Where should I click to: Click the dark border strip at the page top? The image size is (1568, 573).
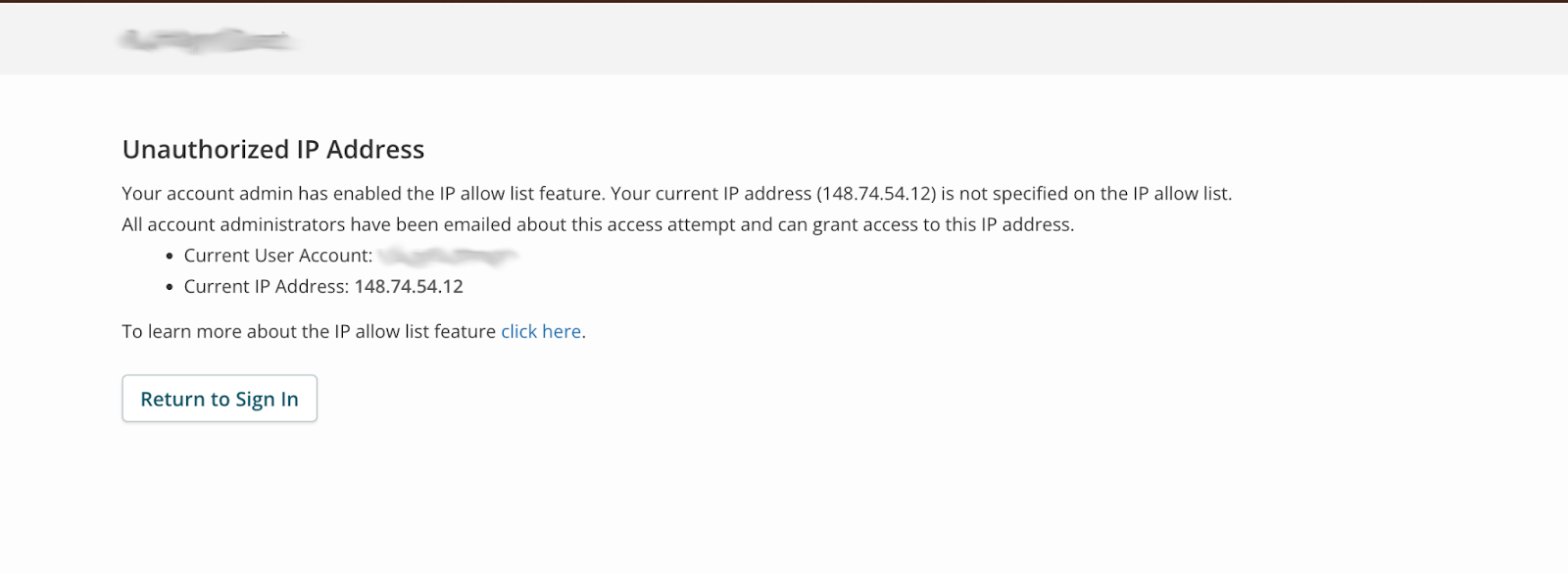pyautogui.click(x=784, y=1)
